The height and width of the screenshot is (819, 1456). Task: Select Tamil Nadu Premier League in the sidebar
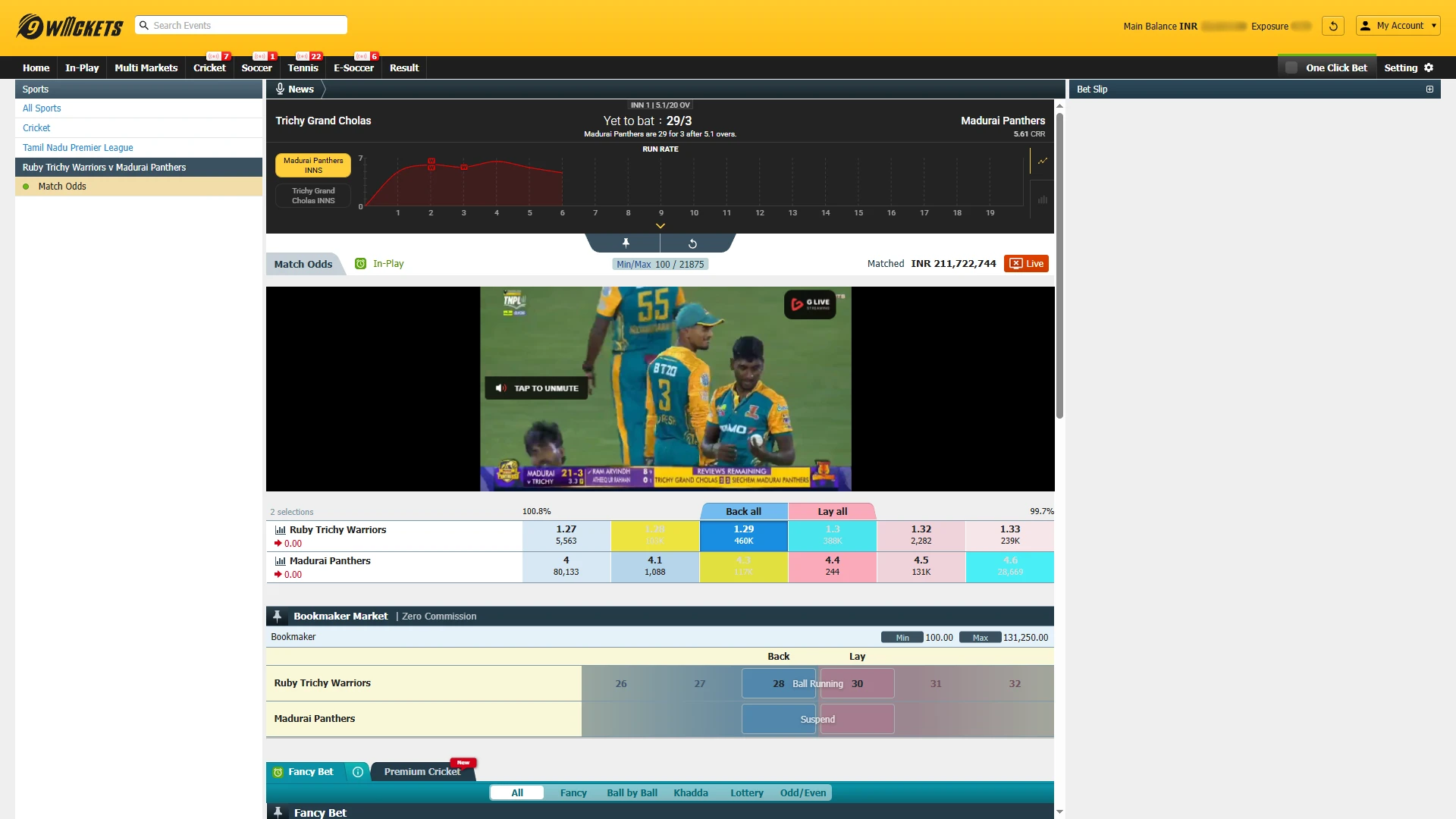(77, 147)
